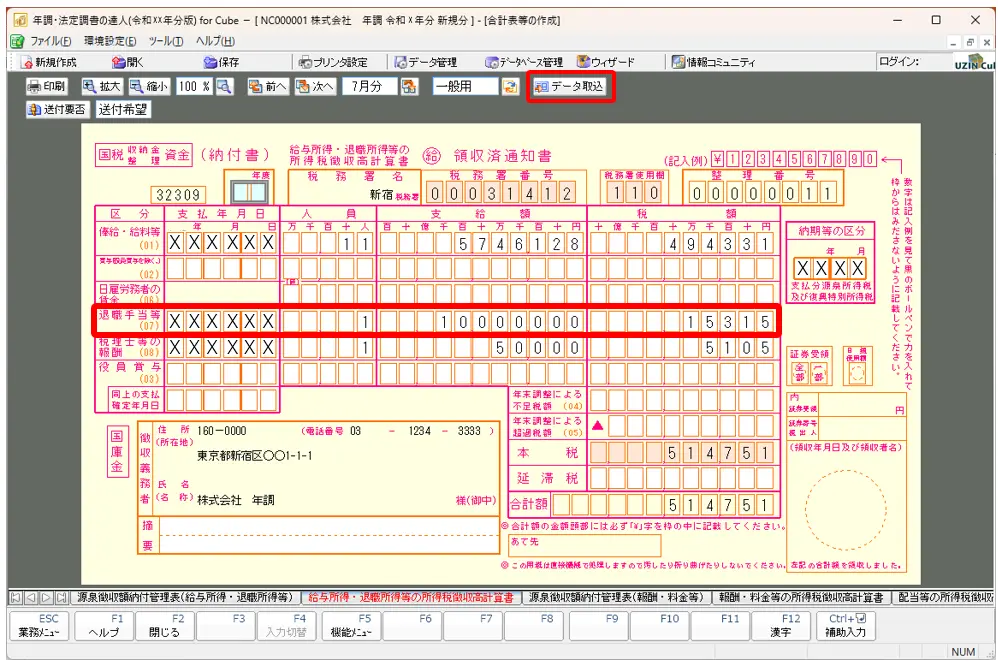
Task: Click ESC 業務メニュー function key
Action: [39, 626]
